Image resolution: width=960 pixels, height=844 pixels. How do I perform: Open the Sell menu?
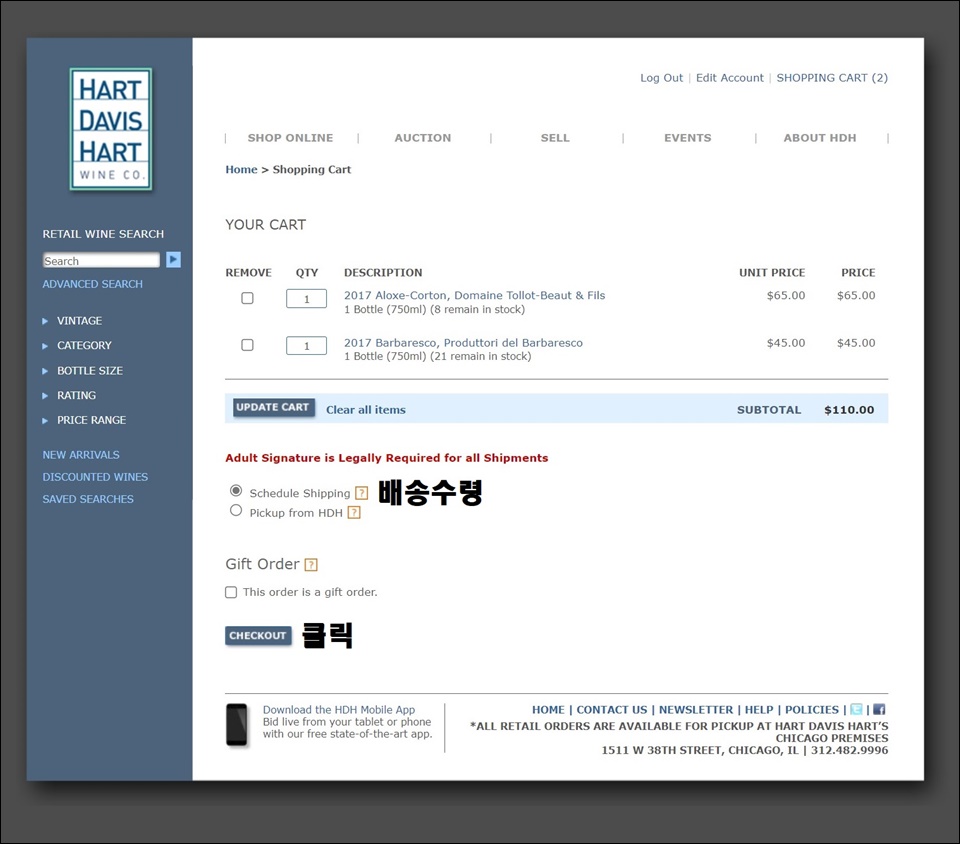pos(555,138)
